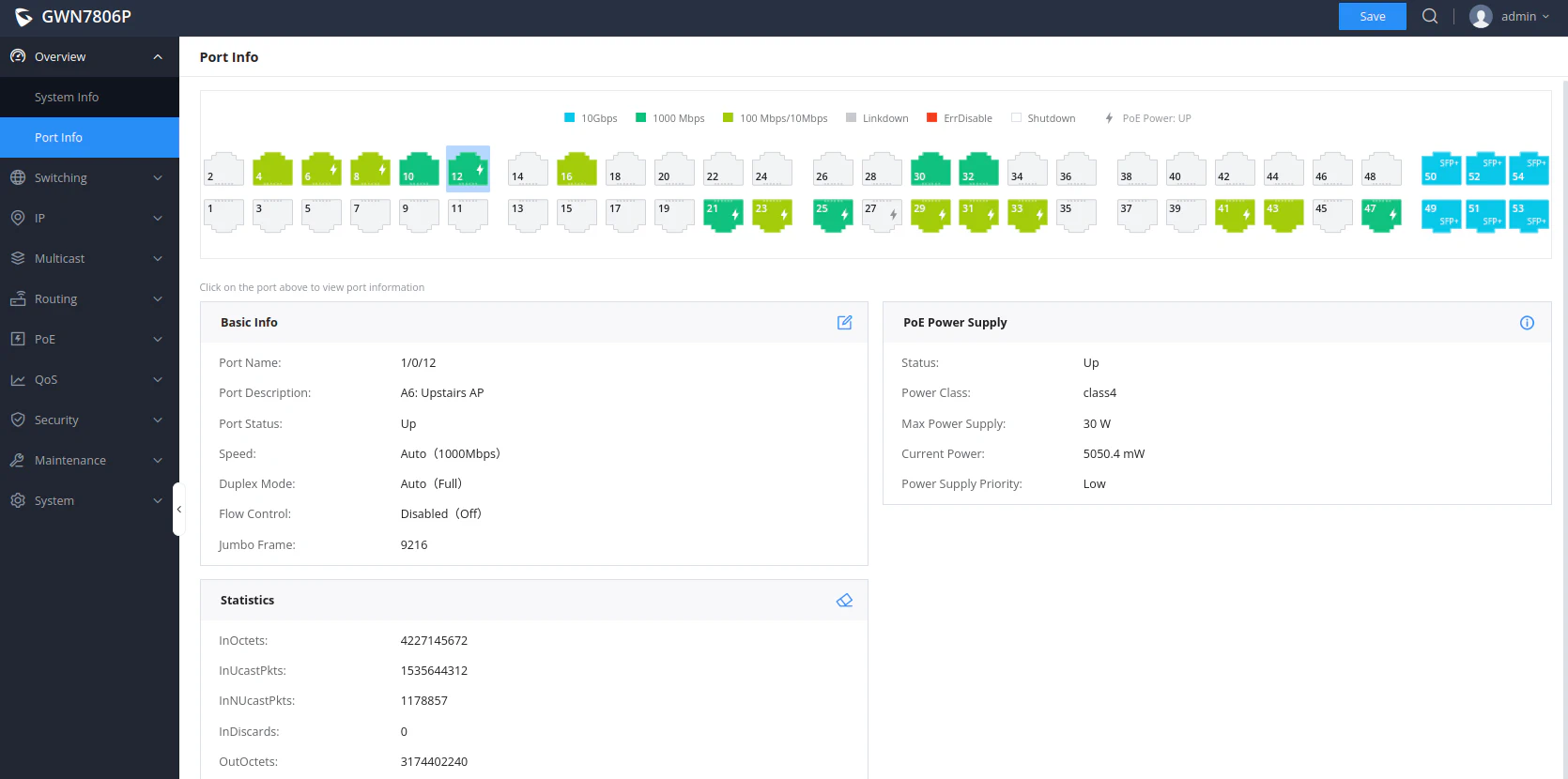Click port 2 linkdown port
Viewport: 1568px width, 779px height.
pos(223,169)
